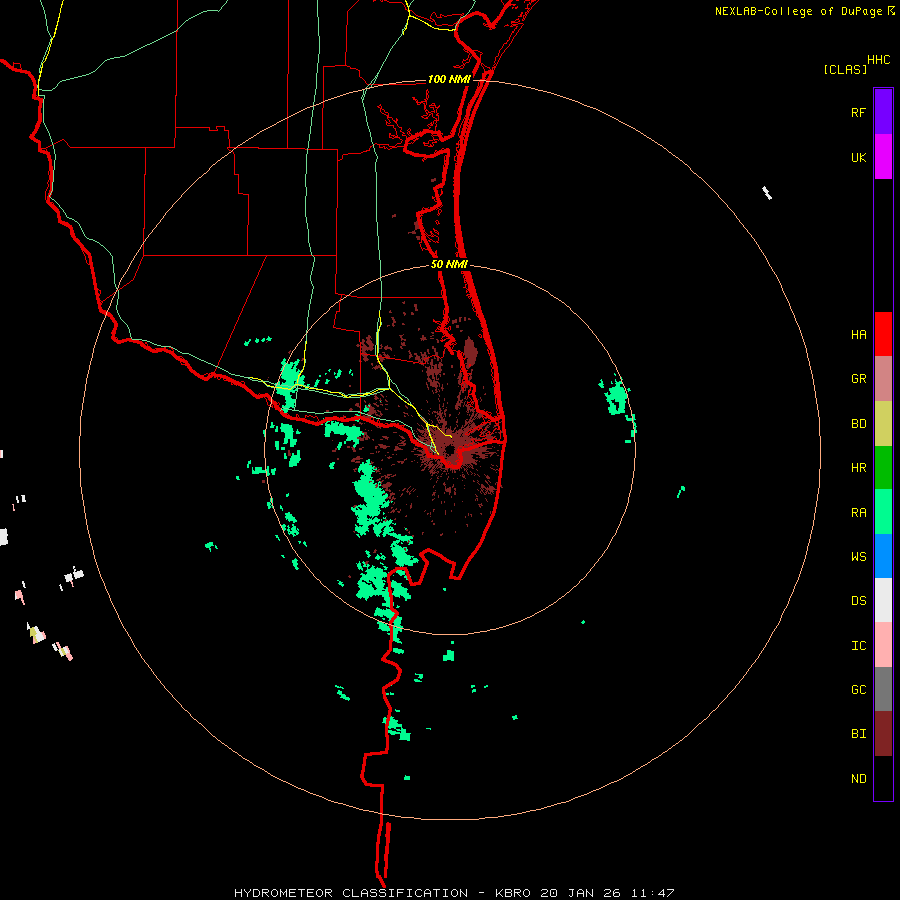Click the [CLAS] units label
900x900 pixels.
point(844,69)
